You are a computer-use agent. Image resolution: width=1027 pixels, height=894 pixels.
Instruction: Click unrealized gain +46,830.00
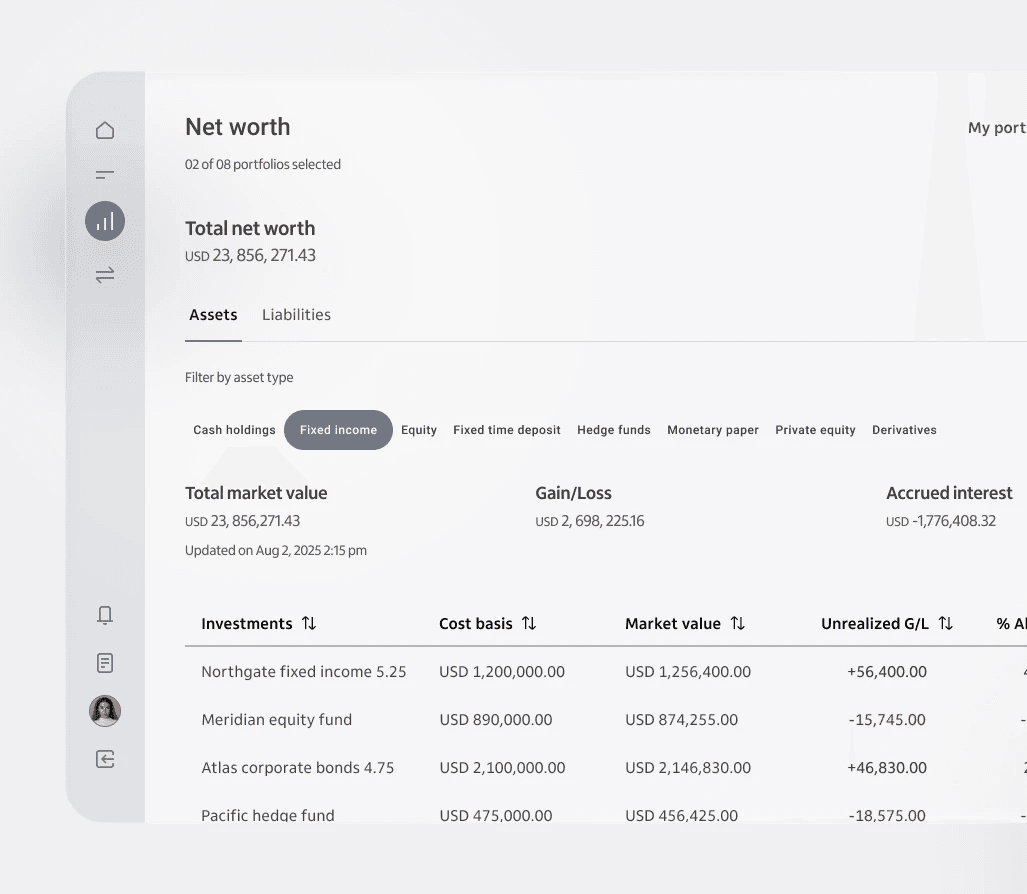tap(887, 768)
